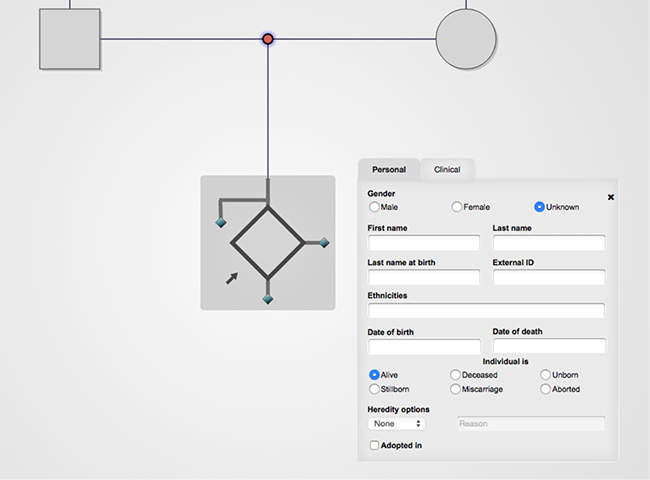Image resolution: width=650 pixels, height=480 pixels.
Task: Click the upper-left handle of diamond node
Action: coord(221,222)
